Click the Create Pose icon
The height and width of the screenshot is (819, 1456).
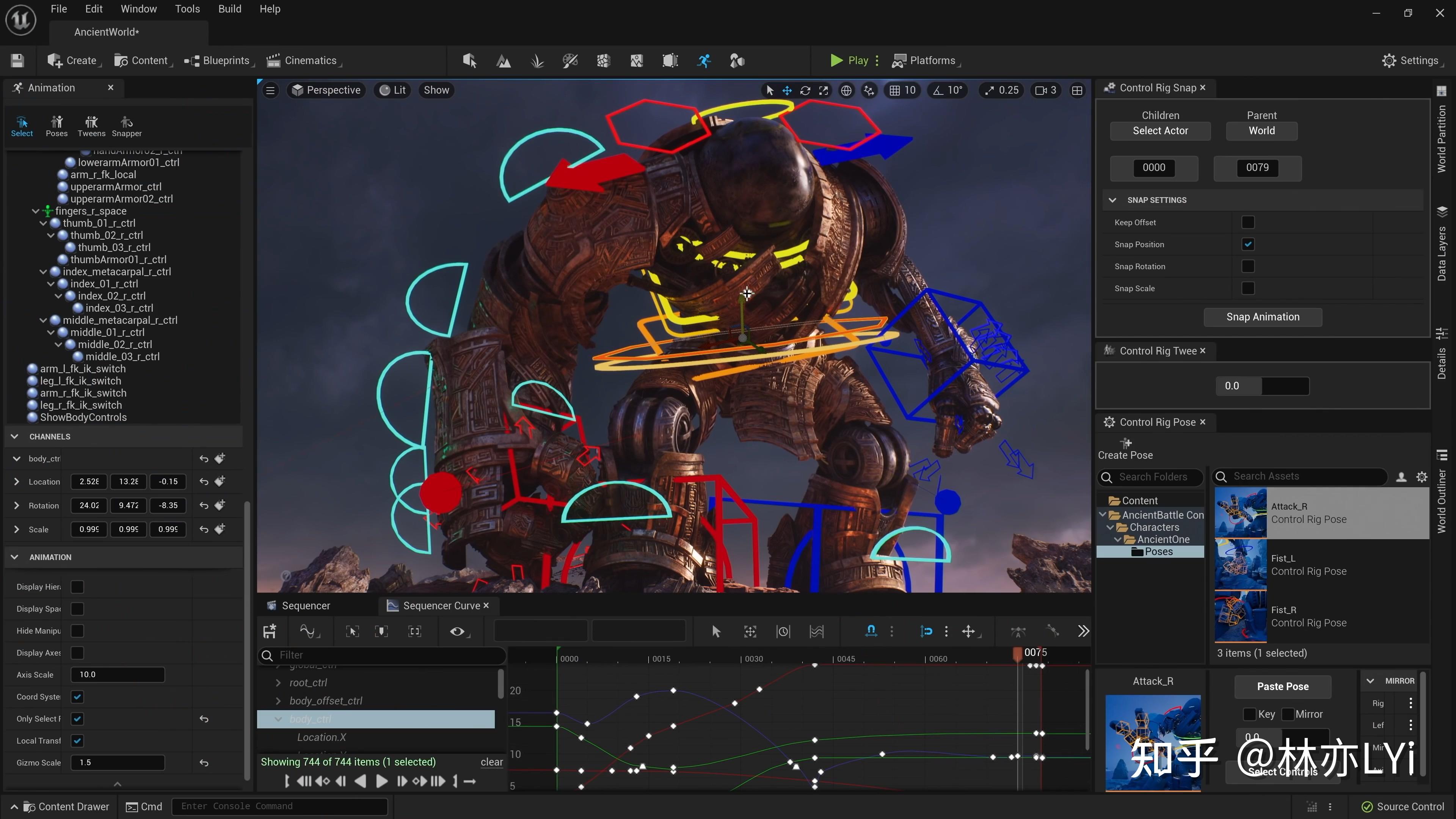click(x=1125, y=443)
